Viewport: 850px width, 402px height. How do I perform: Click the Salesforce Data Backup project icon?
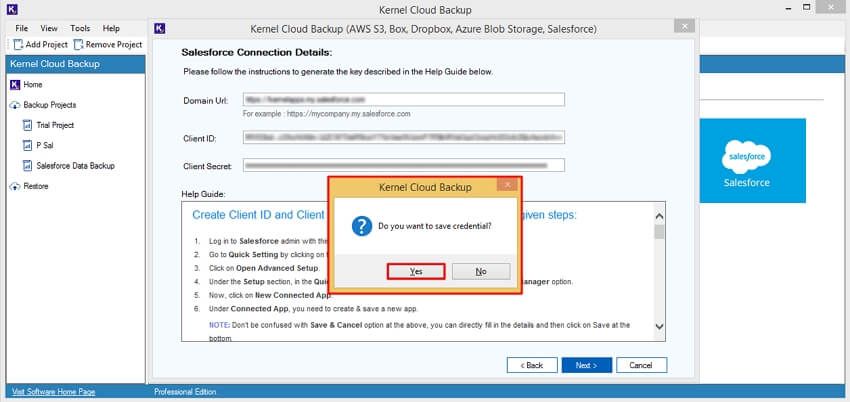(x=28, y=166)
